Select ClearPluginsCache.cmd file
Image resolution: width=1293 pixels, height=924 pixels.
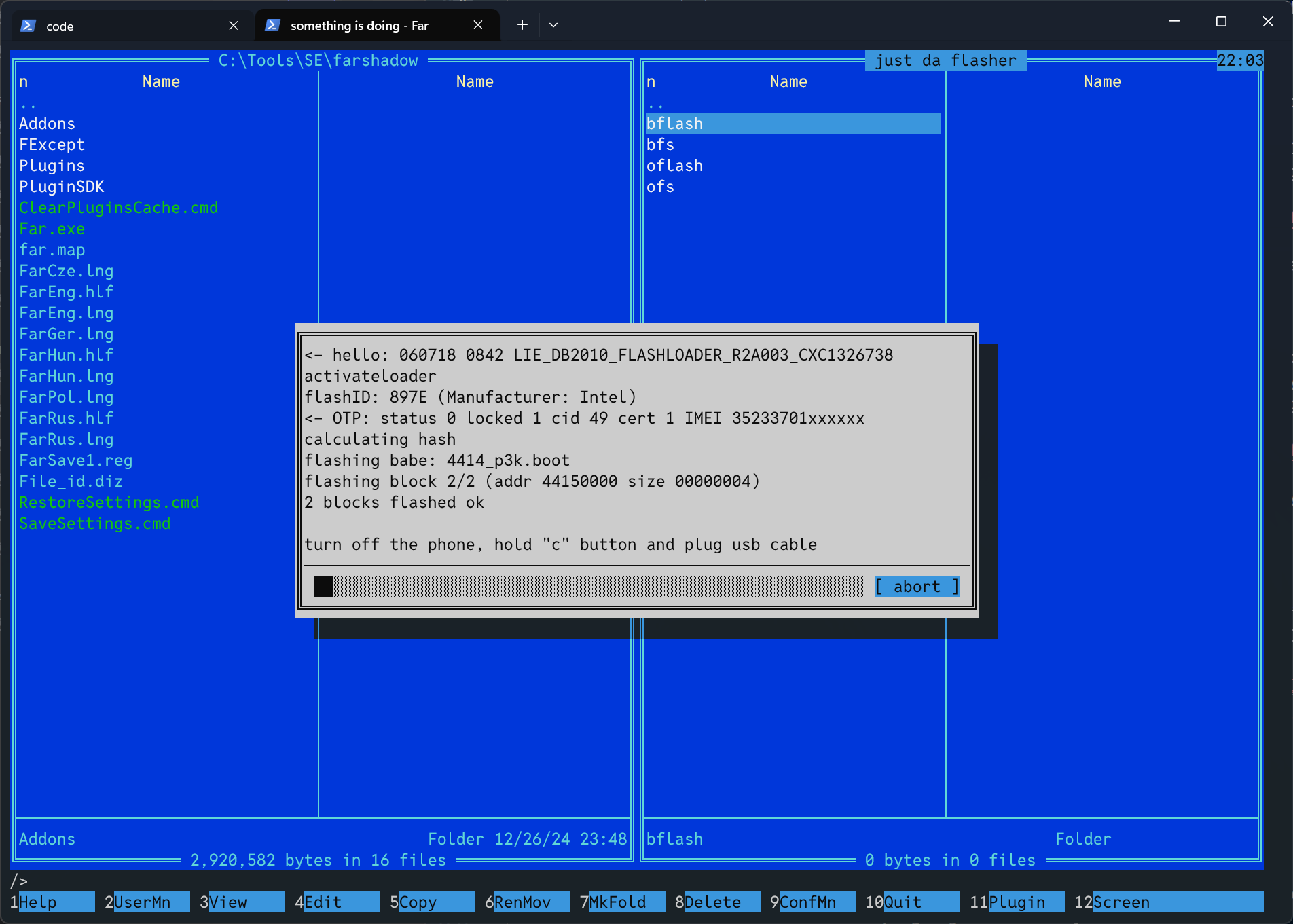tap(118, 208)
